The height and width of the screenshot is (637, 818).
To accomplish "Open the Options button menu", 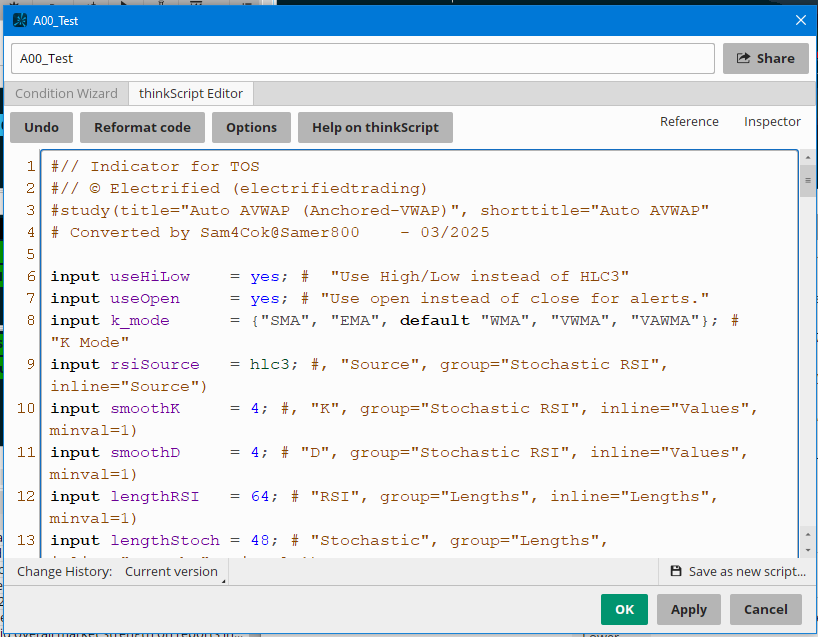I will click(251, 127).
